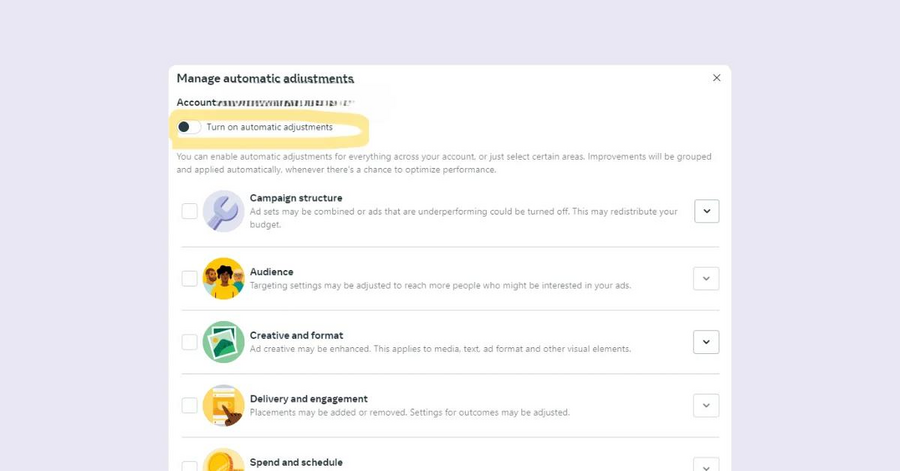This screenshot has height=471, width=900.
Task: Select the Creative and format checkbox
Action: (x=189, y=342)
